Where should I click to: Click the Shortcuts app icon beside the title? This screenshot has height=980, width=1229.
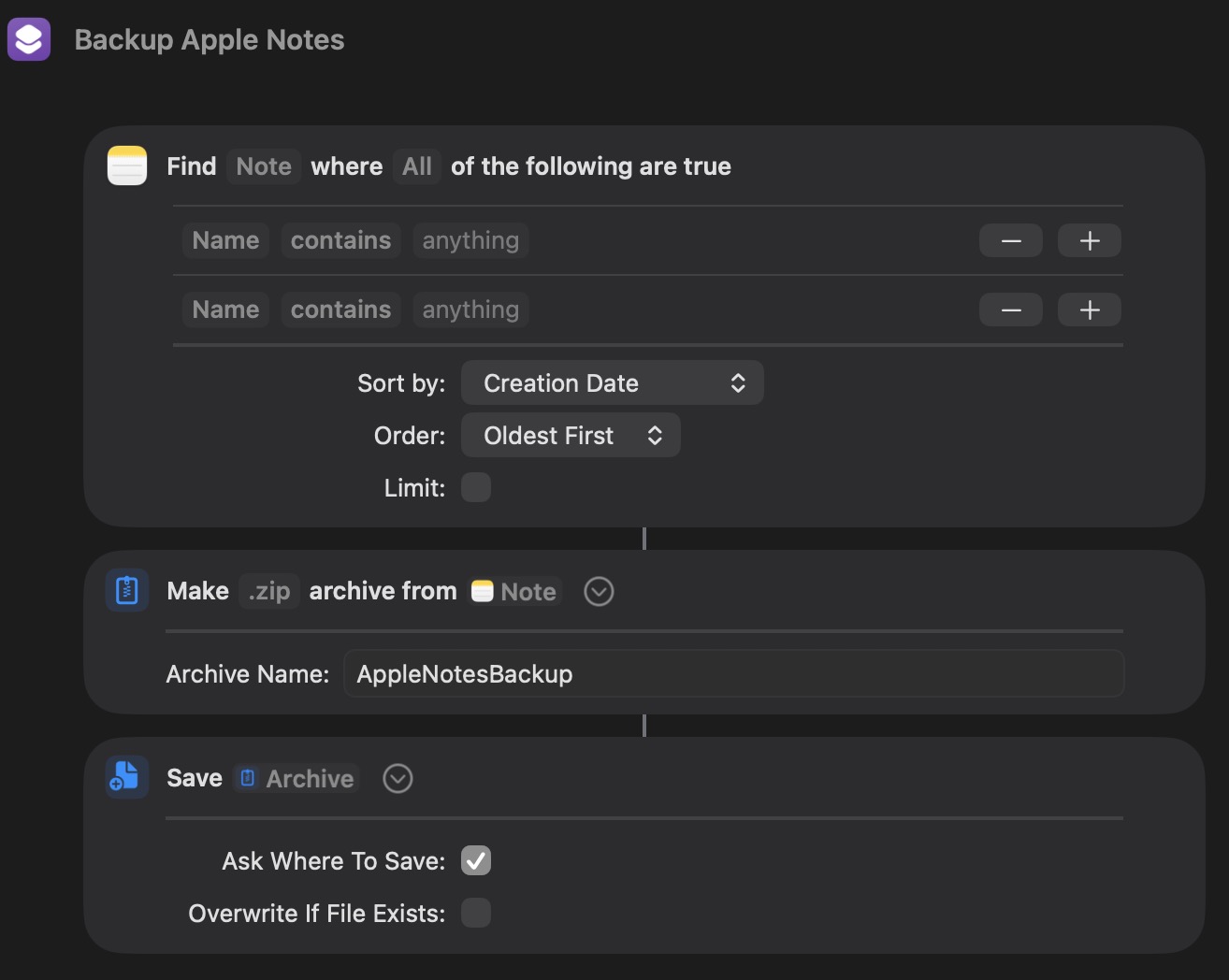pyautogui.click(x=29, y=40)
